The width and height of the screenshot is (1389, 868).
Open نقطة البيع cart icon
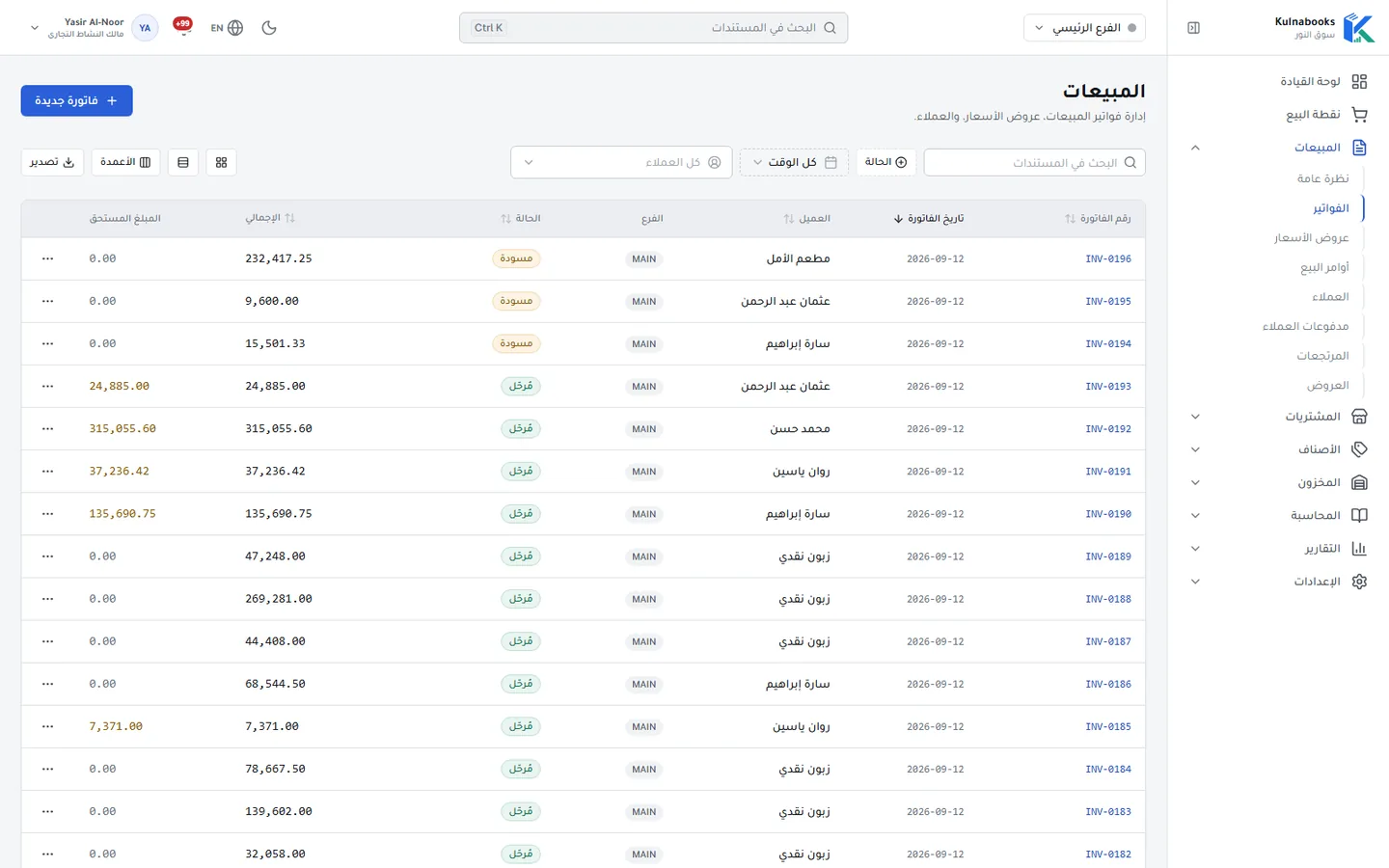(x=1359, y=115)
